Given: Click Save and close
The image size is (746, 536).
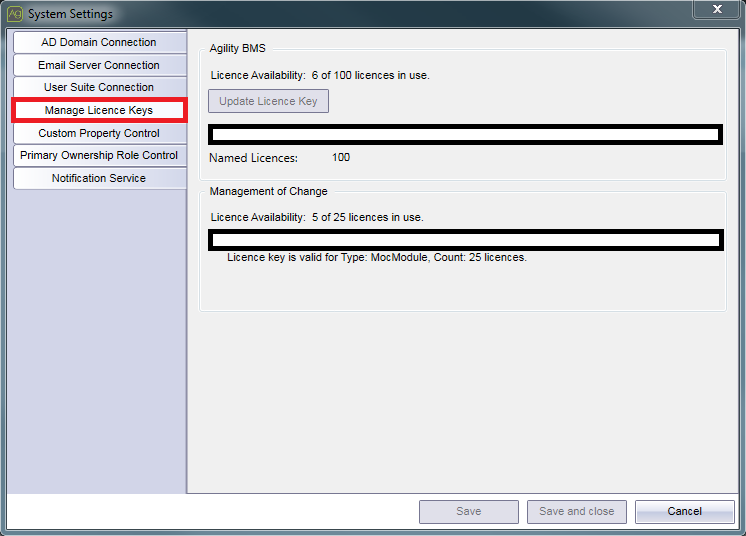Looking at the screenshot, I should 577,512.
